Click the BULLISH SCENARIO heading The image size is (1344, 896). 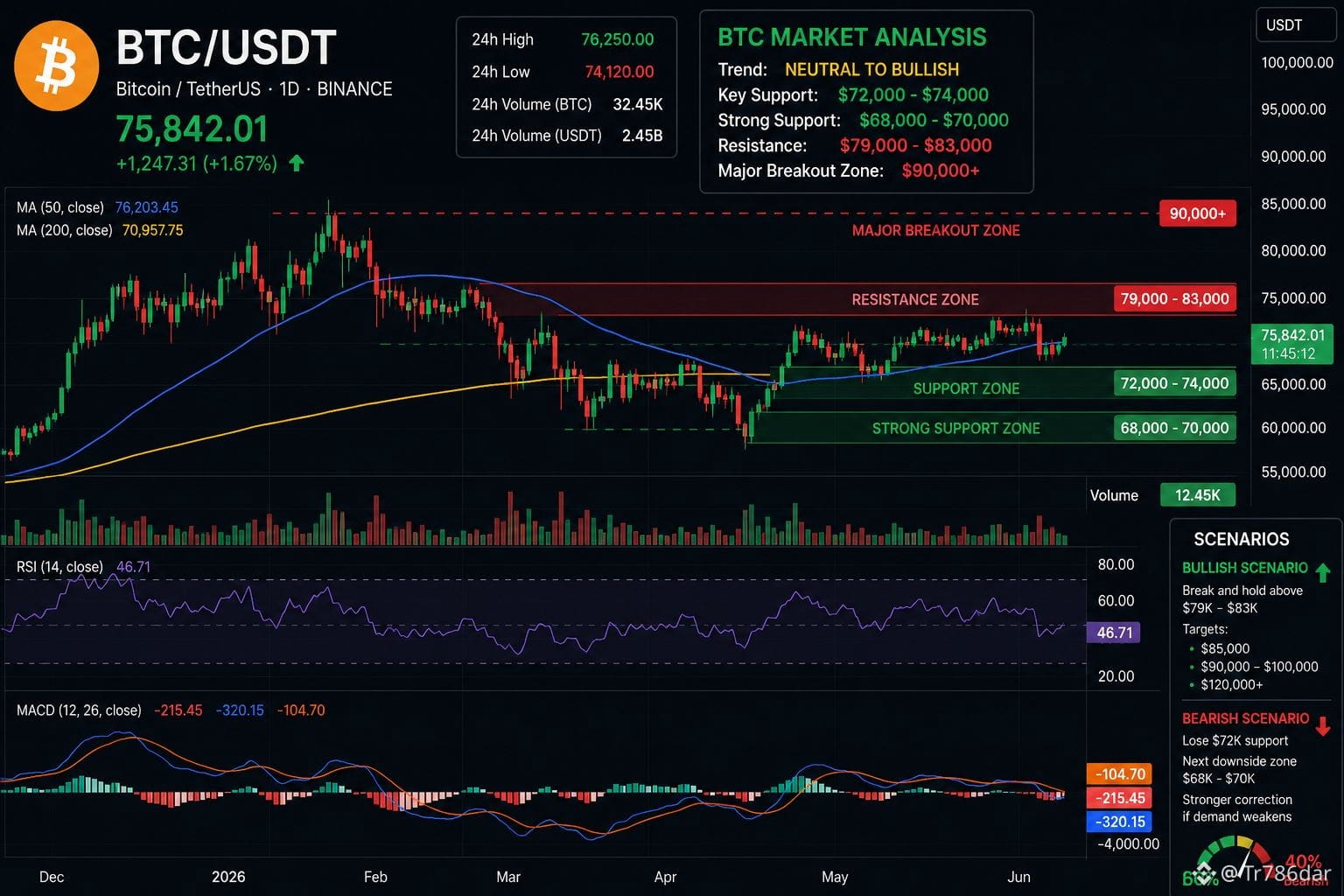click(x=1244, y=568)
